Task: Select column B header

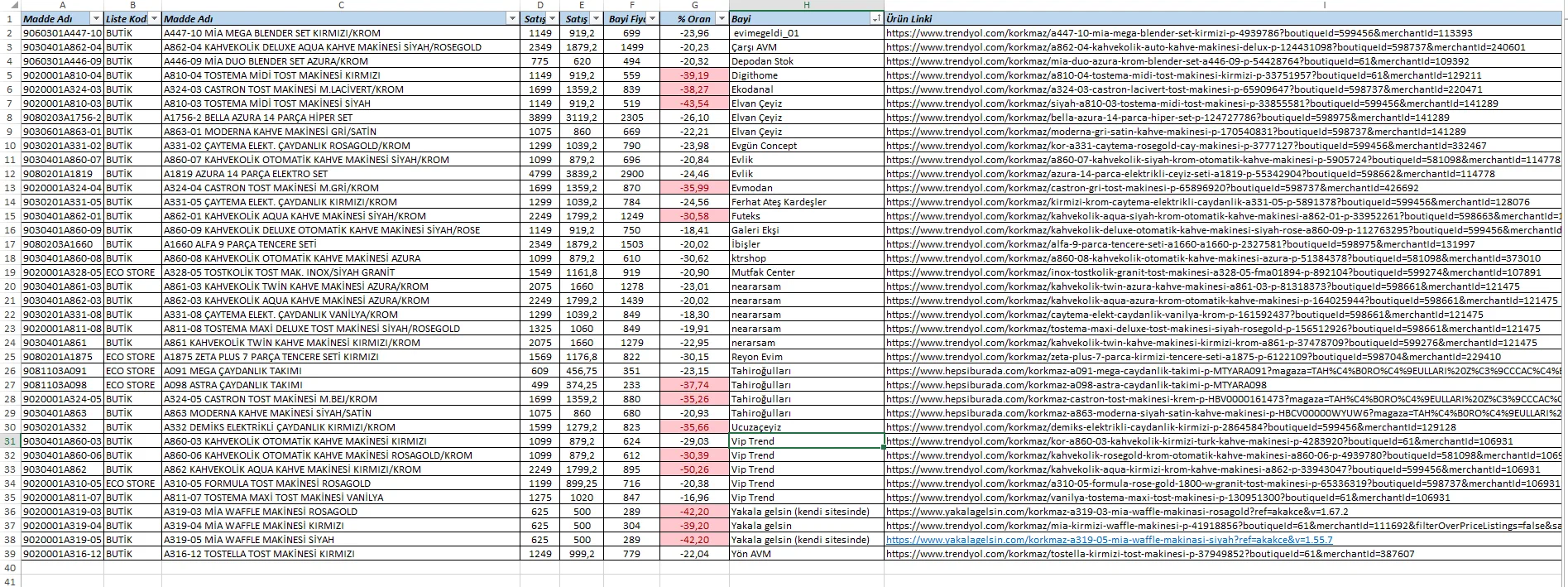Action: tap(132, 5)
